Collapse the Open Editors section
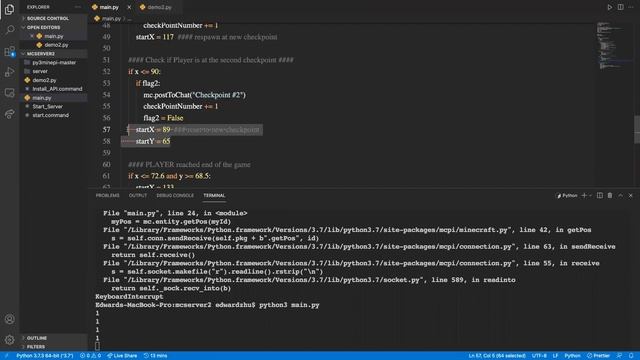The image size is (640, 360). (x=53, y=27)
